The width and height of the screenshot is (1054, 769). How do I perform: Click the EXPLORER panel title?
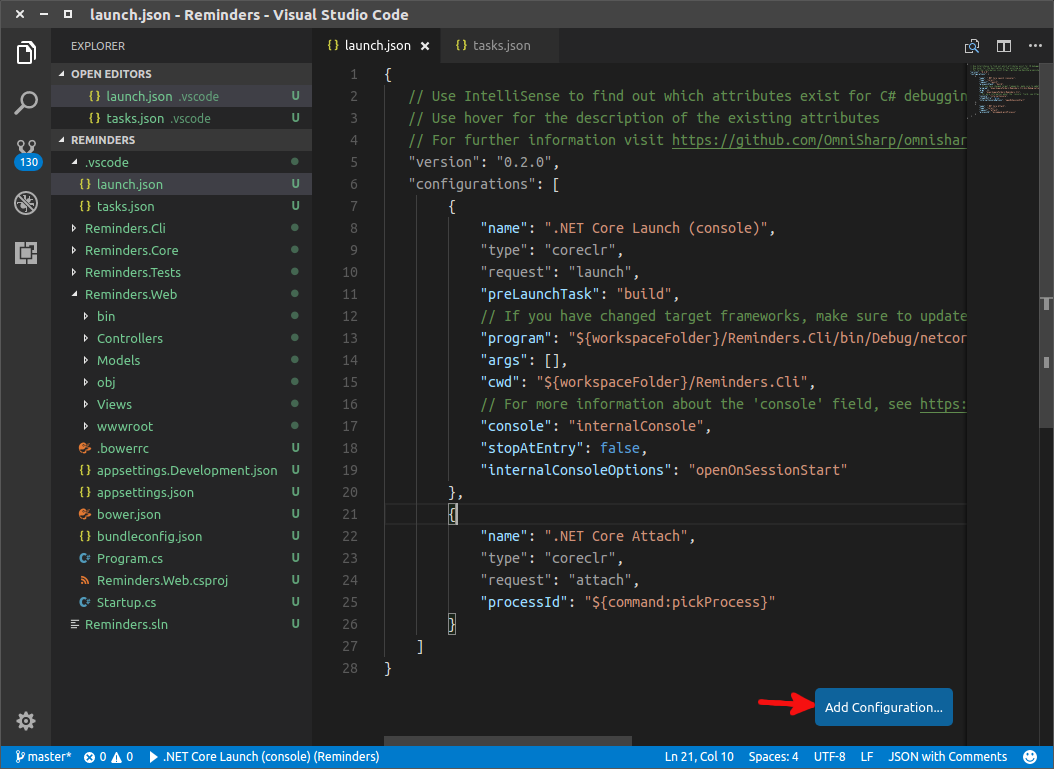click(98, 46)
